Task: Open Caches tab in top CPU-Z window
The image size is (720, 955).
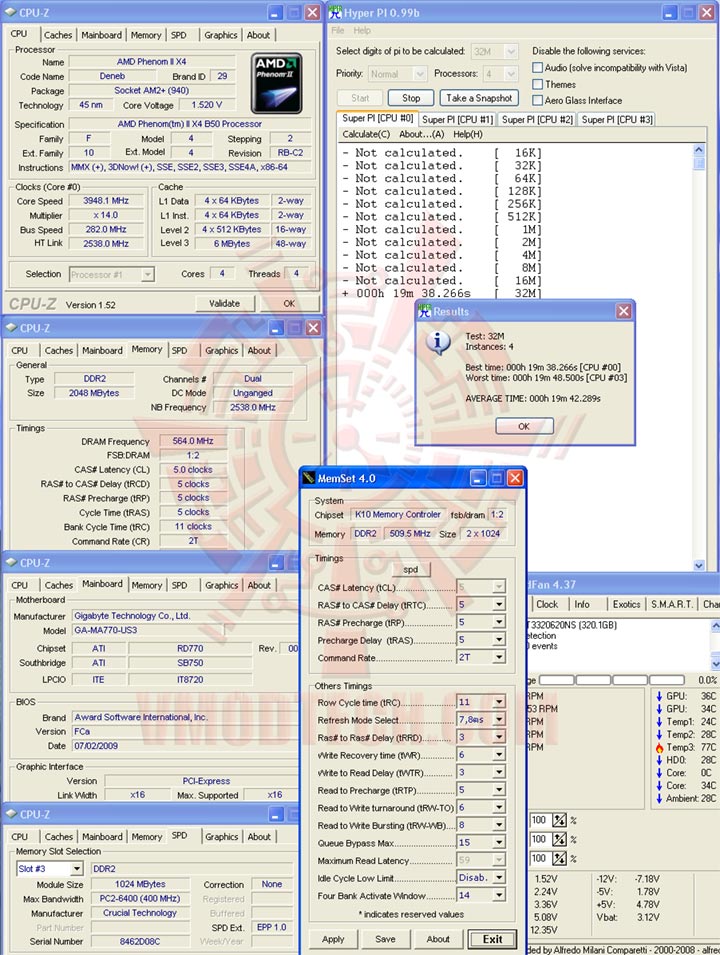Action: (x=58, y=35)
